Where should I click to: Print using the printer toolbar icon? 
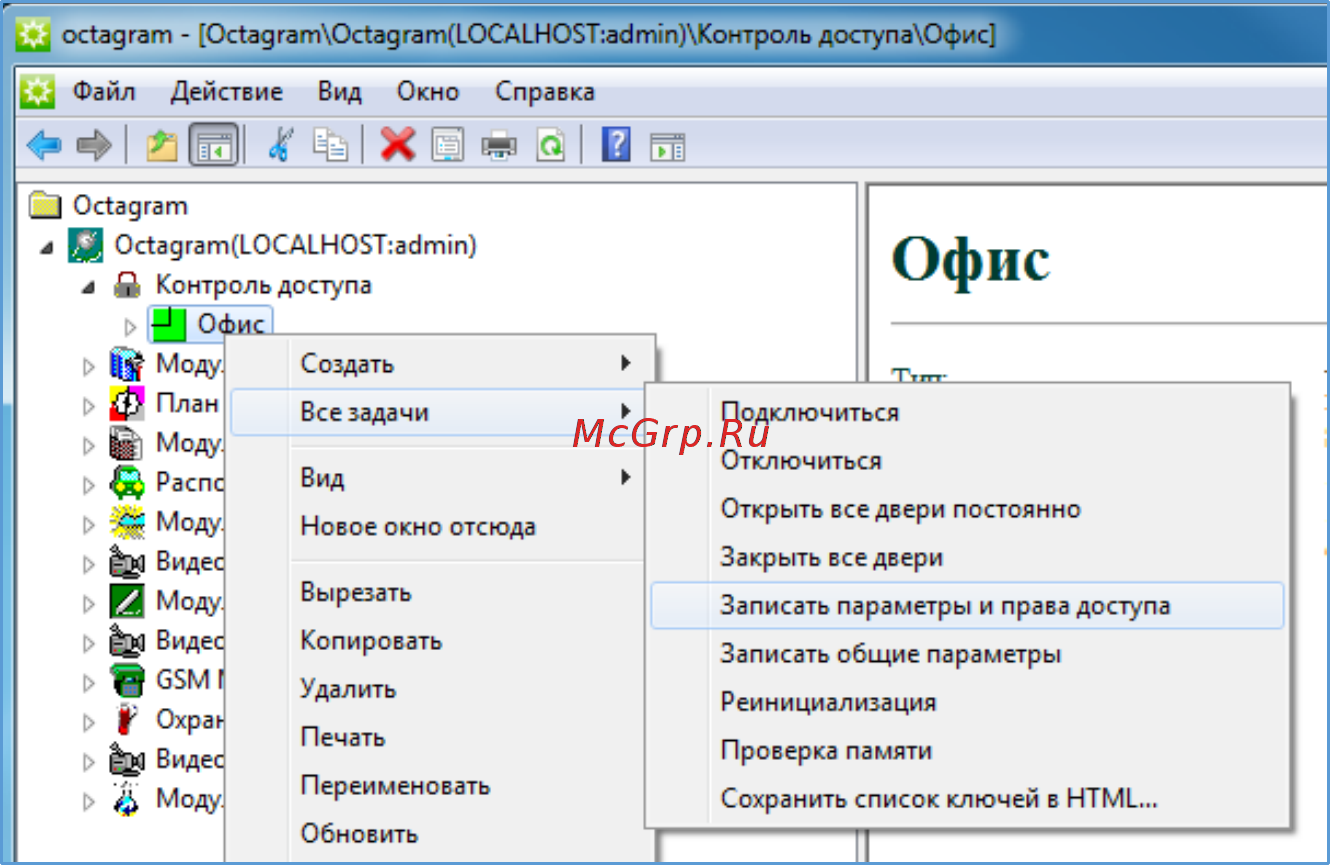pos(499,146)
